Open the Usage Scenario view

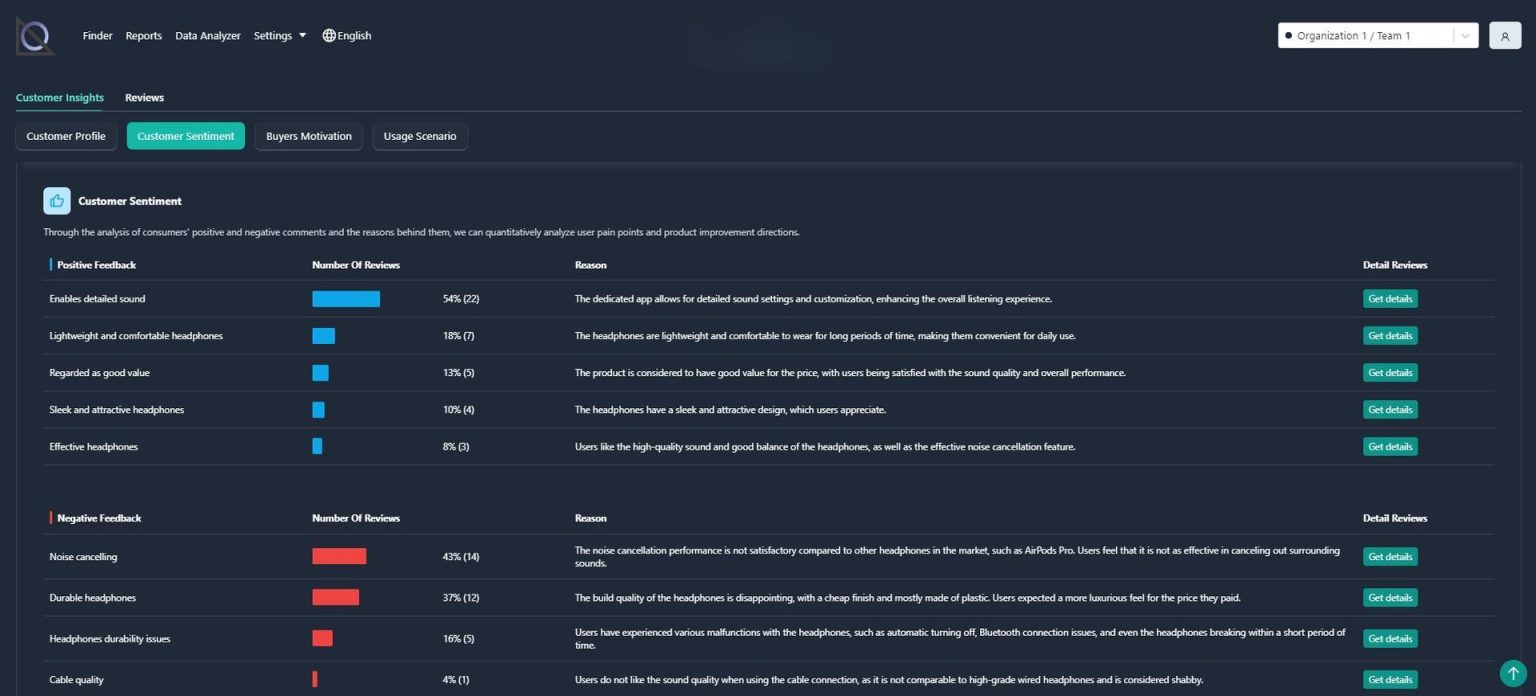tap(419, 135)
